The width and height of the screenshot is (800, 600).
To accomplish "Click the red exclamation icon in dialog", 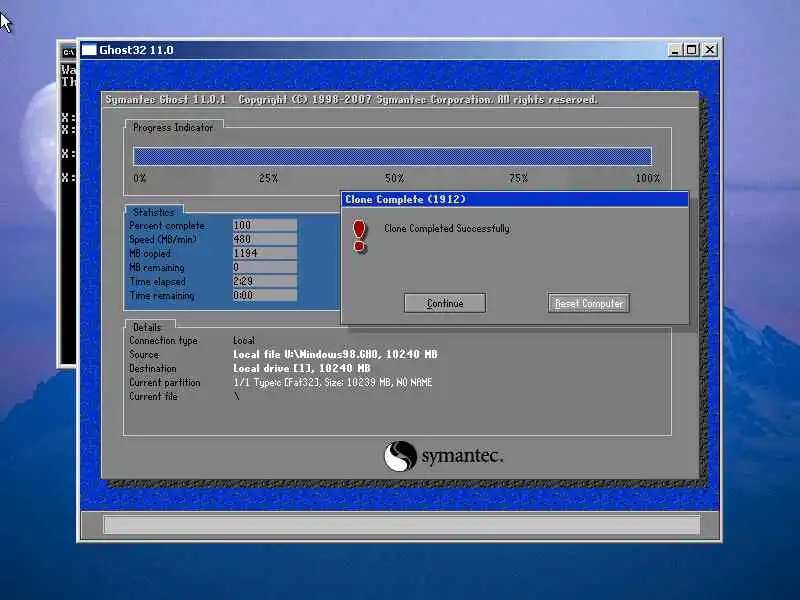I will (x=360, y=236).
